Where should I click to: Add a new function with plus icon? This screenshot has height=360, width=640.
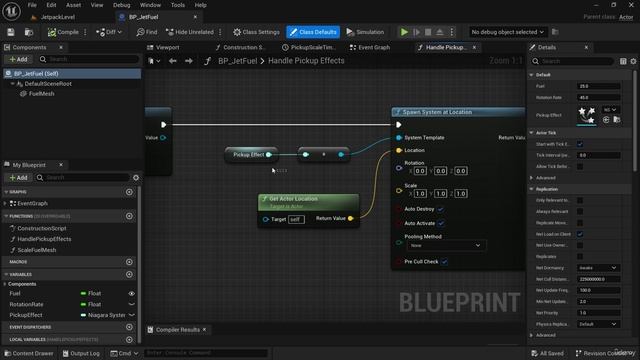click(129, 216)
